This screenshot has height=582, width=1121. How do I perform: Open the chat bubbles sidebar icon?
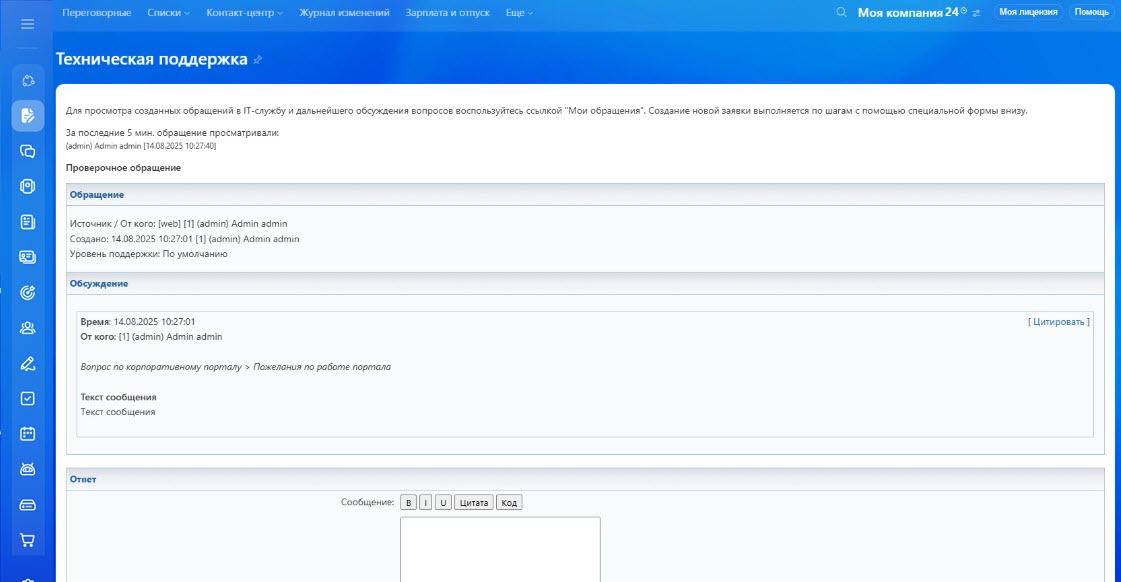point(27,151)
